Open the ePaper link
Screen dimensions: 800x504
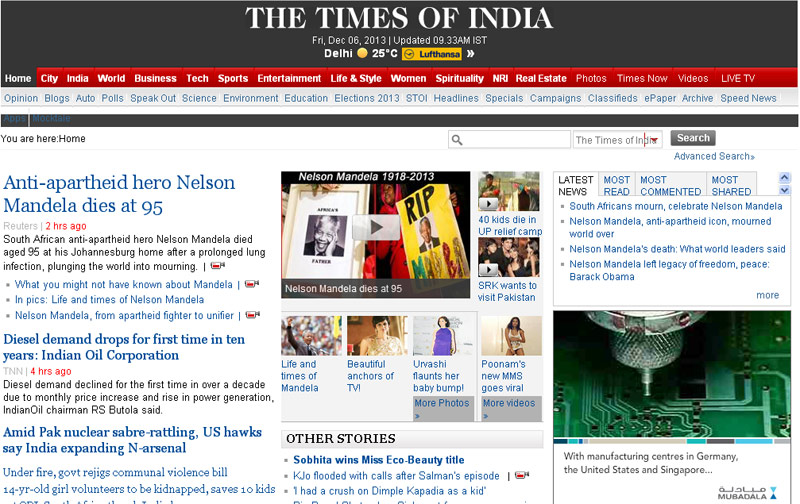[660, 98]
